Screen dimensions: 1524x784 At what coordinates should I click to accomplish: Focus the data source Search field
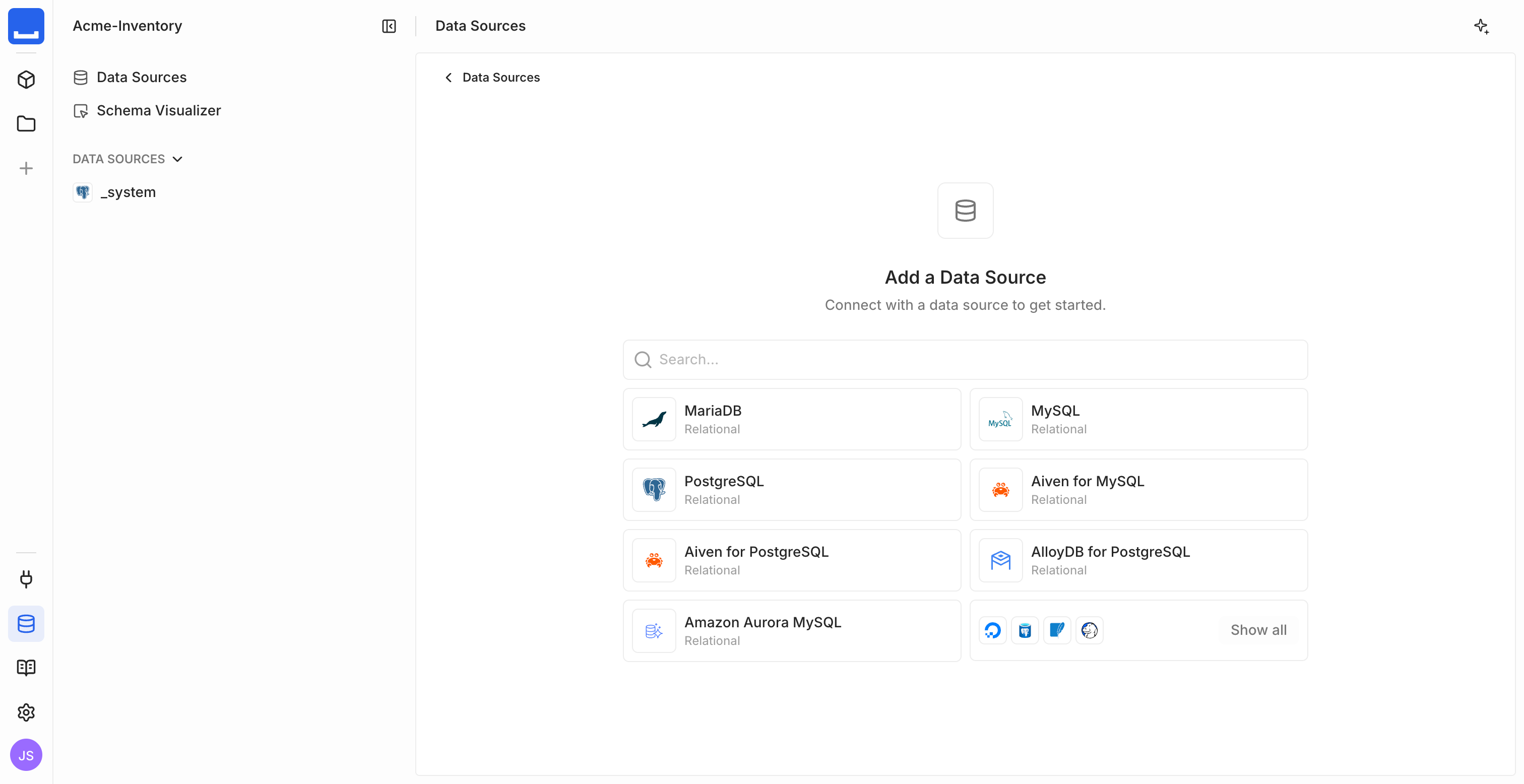coord(965,360)
